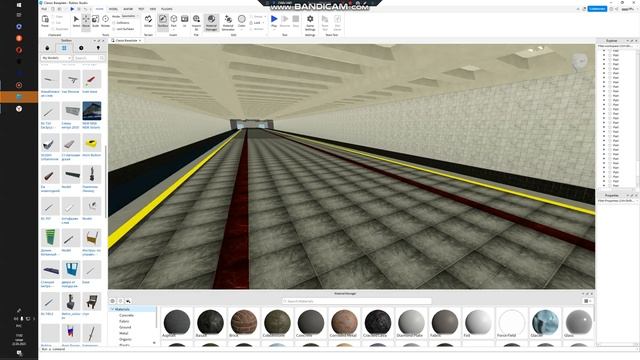The image size is (640, 360).
Task: Open the Terrain Editor
Action: [148, 21]
